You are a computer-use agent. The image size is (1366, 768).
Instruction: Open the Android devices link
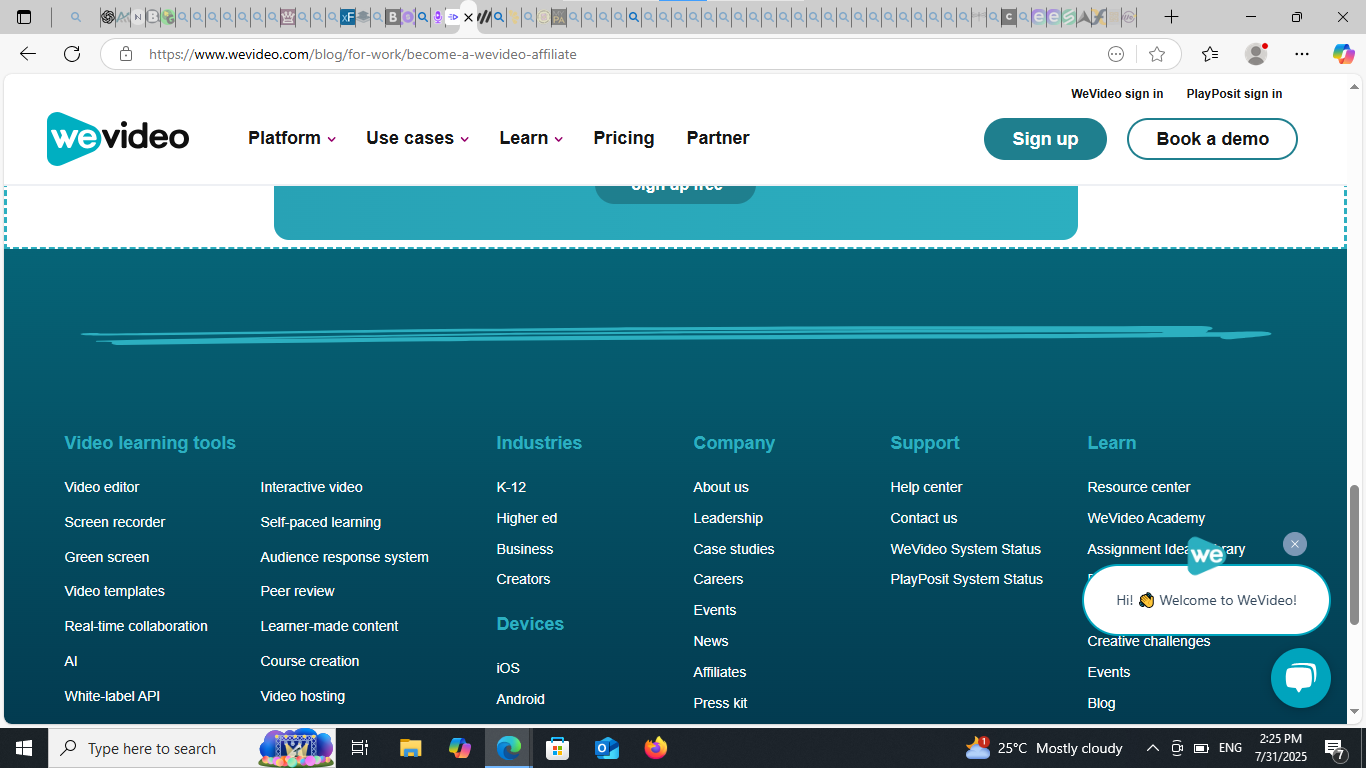(x=520, y=699)
